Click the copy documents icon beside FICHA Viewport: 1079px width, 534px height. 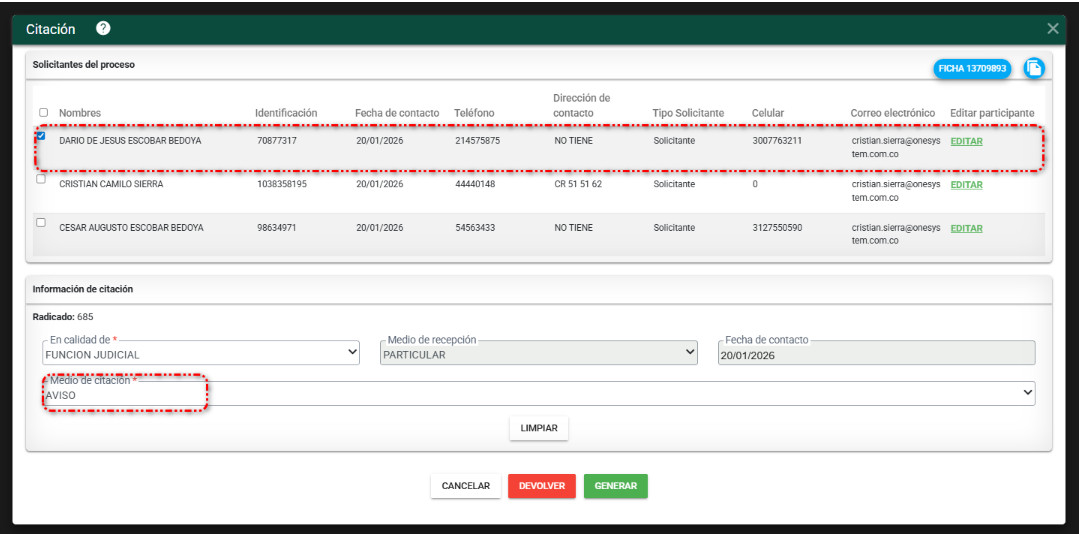tap(1033, 68)
